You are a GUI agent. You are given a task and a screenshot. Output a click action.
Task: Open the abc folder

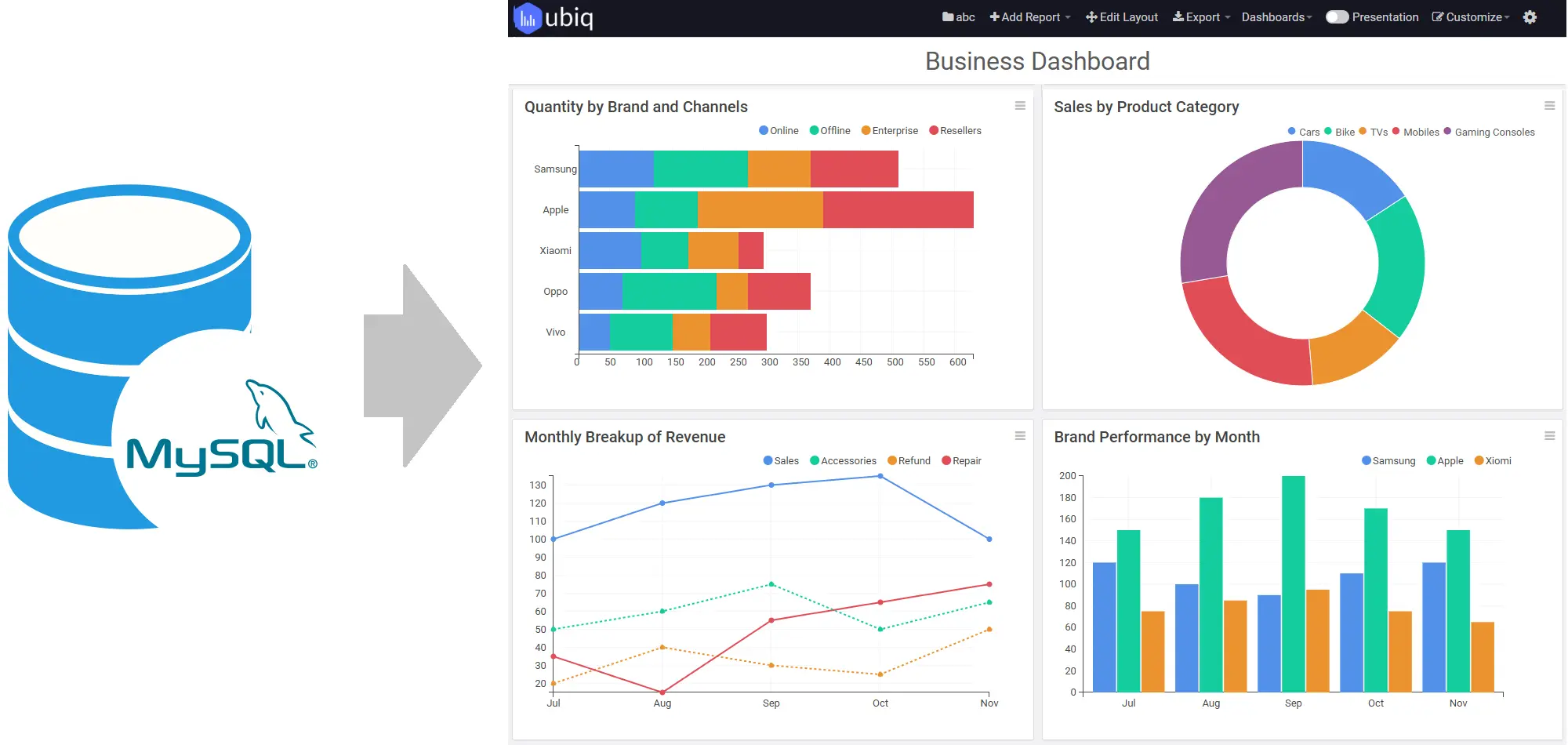click(x=958, y=17)
